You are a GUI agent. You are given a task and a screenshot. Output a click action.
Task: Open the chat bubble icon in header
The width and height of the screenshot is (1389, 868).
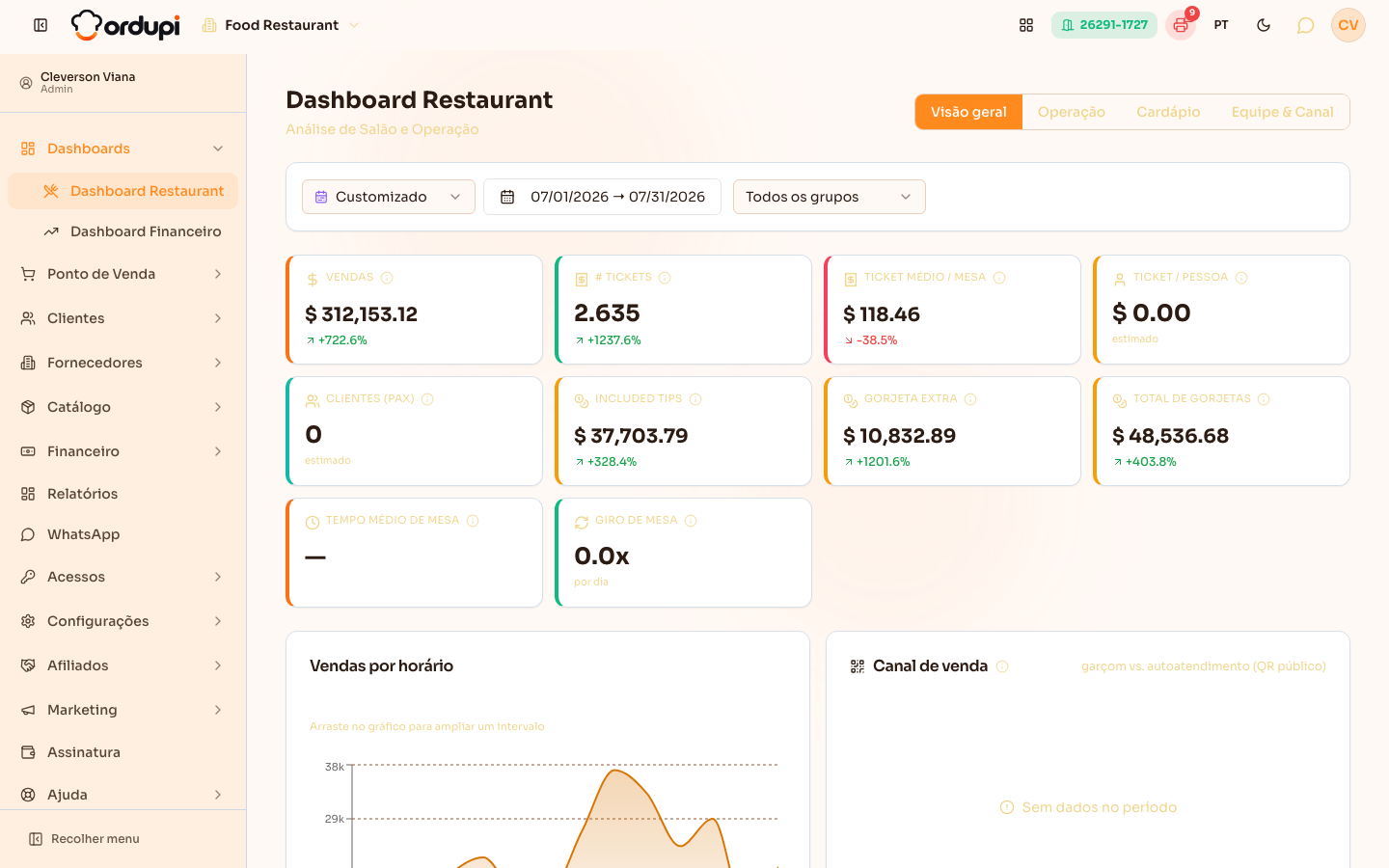point(1305,25)
